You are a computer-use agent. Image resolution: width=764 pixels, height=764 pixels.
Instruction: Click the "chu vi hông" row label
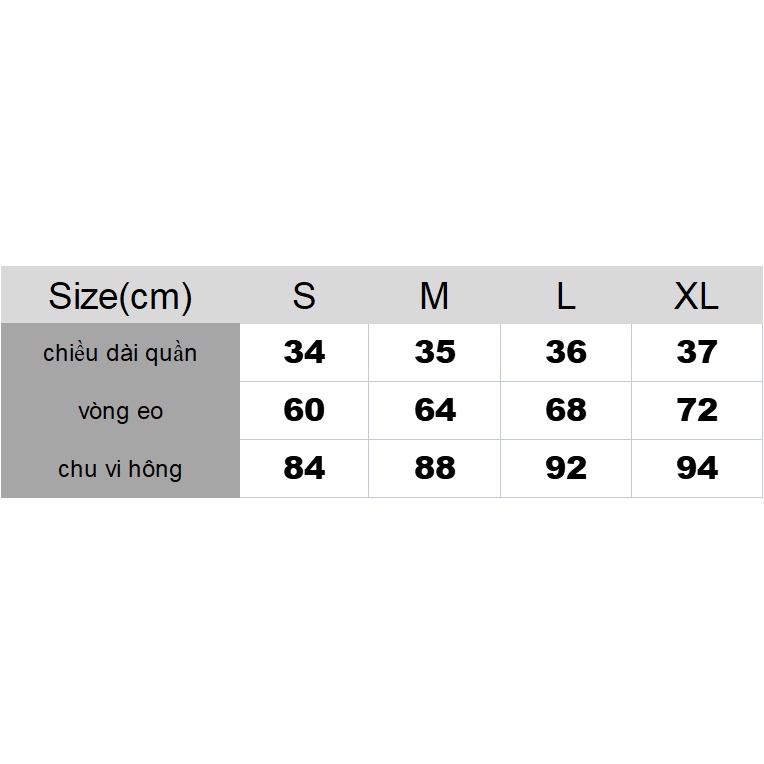click(x=120, y=469)
